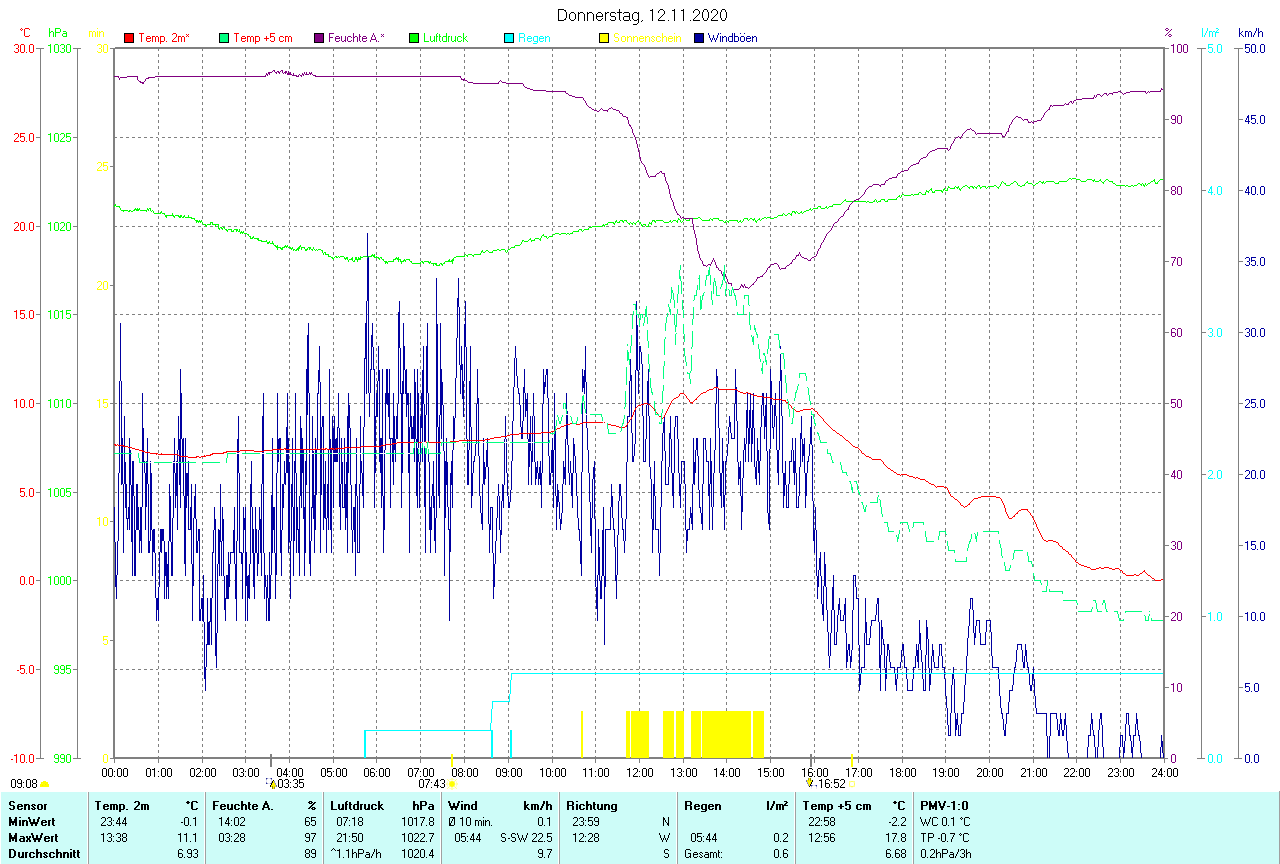Select the 'Regen' legend label
Screen dimensions: 1280x864
tap(534, 38)
